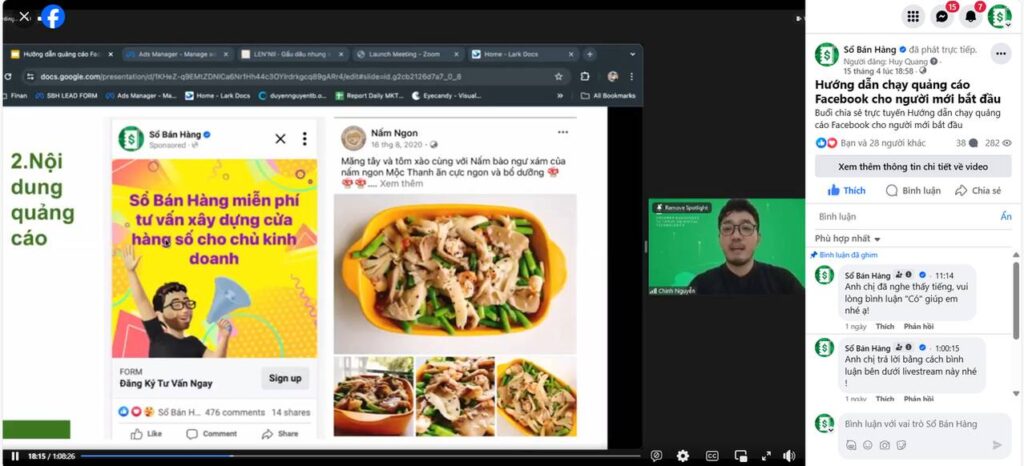The width and height of the screenshot is (1024, 466).
Task: Toggle fullscreen video mode
Action: pyautogui.click(x=767, y=456)
